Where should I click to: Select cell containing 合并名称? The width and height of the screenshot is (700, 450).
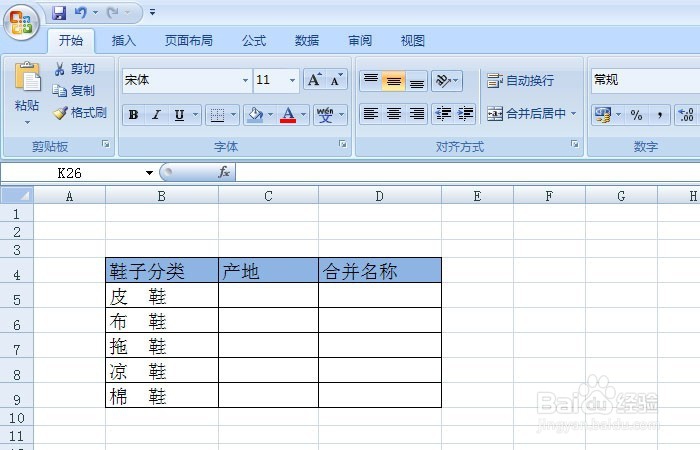pos(380,270)
